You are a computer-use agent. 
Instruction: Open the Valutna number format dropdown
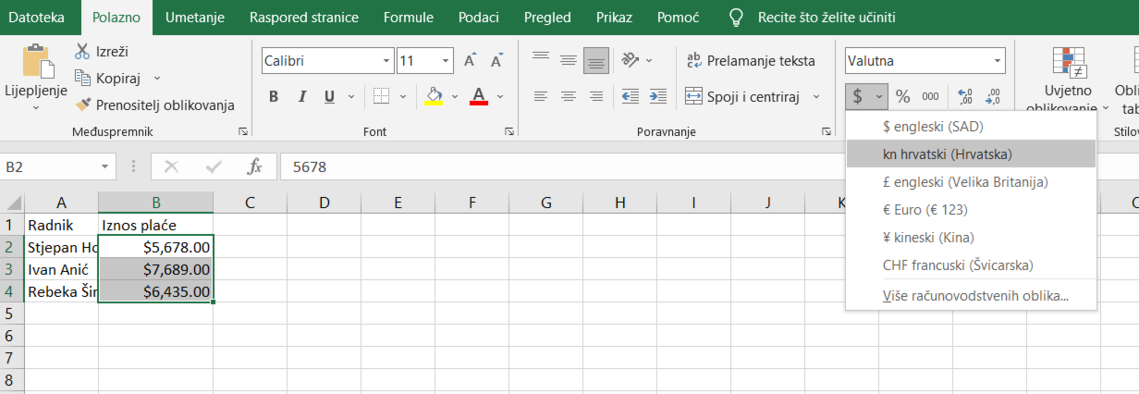click(x=997, y=61)
